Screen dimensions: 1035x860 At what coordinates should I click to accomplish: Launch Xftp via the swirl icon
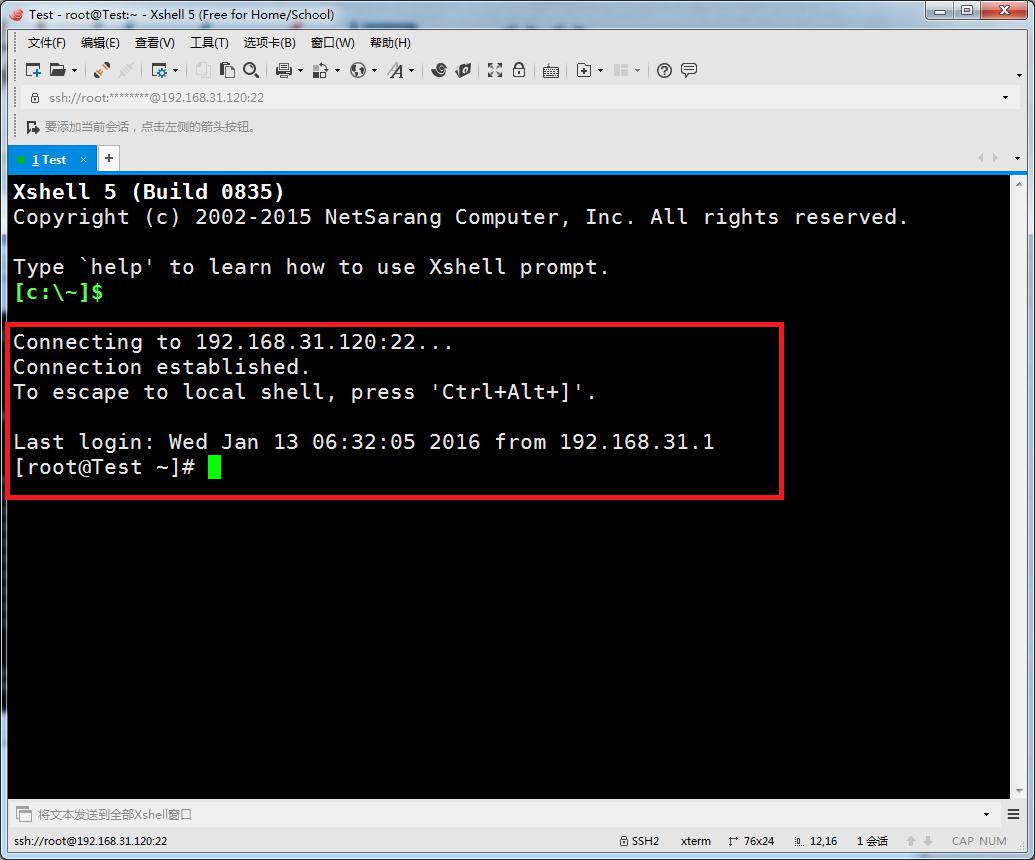[439, 70]
